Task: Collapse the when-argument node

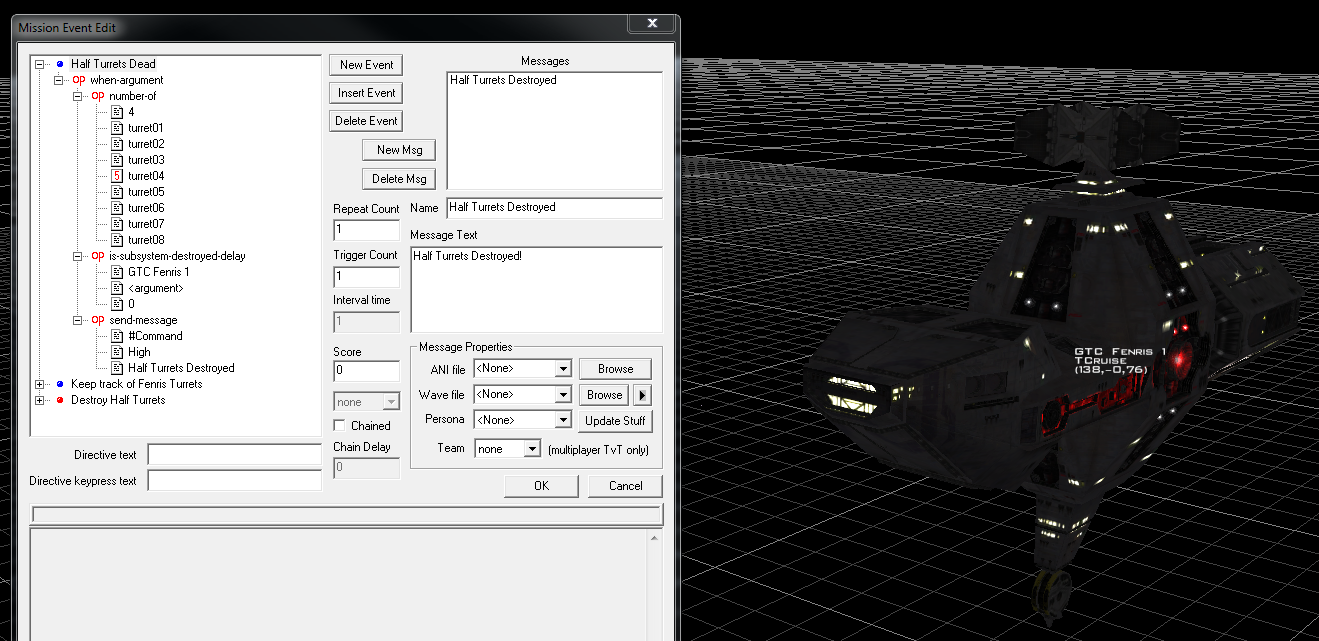Action: click(x=59, y=80)
